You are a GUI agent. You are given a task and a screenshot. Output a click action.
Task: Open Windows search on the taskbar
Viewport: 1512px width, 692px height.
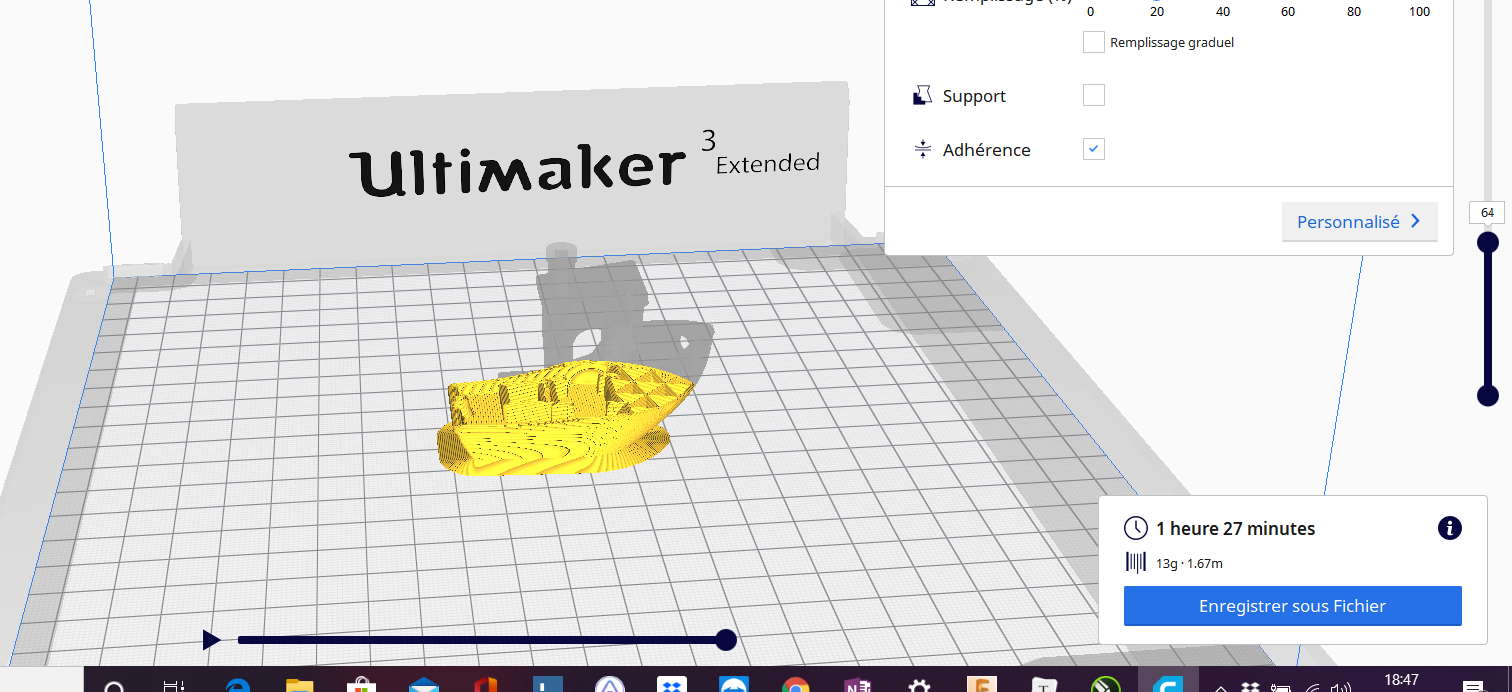(114, 686)
